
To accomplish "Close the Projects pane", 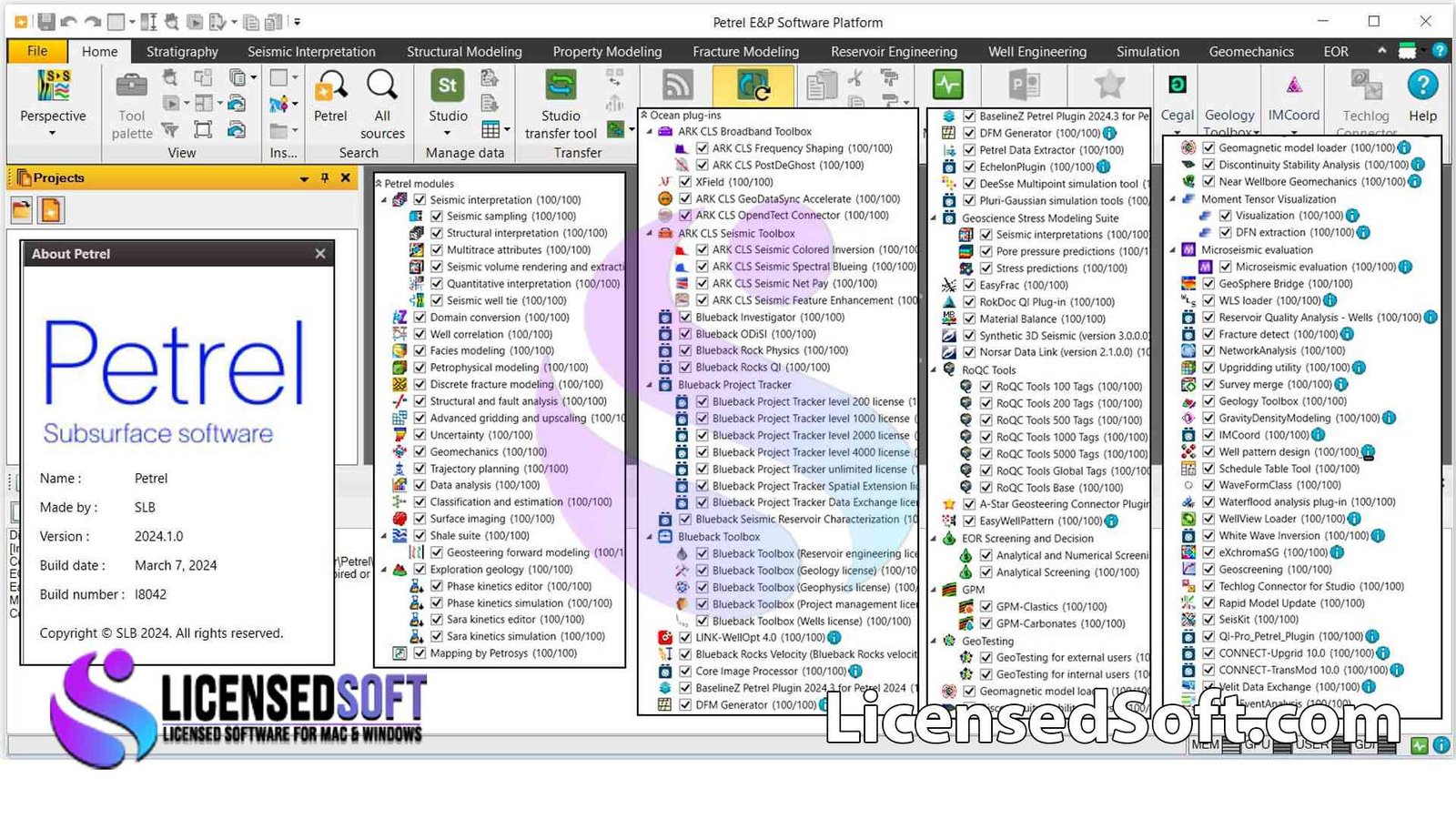I will pyautogui.click(x=346, y=177).
